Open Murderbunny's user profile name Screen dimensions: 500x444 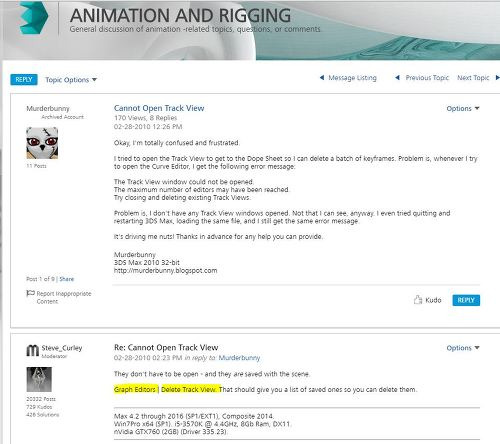point(48,108)
